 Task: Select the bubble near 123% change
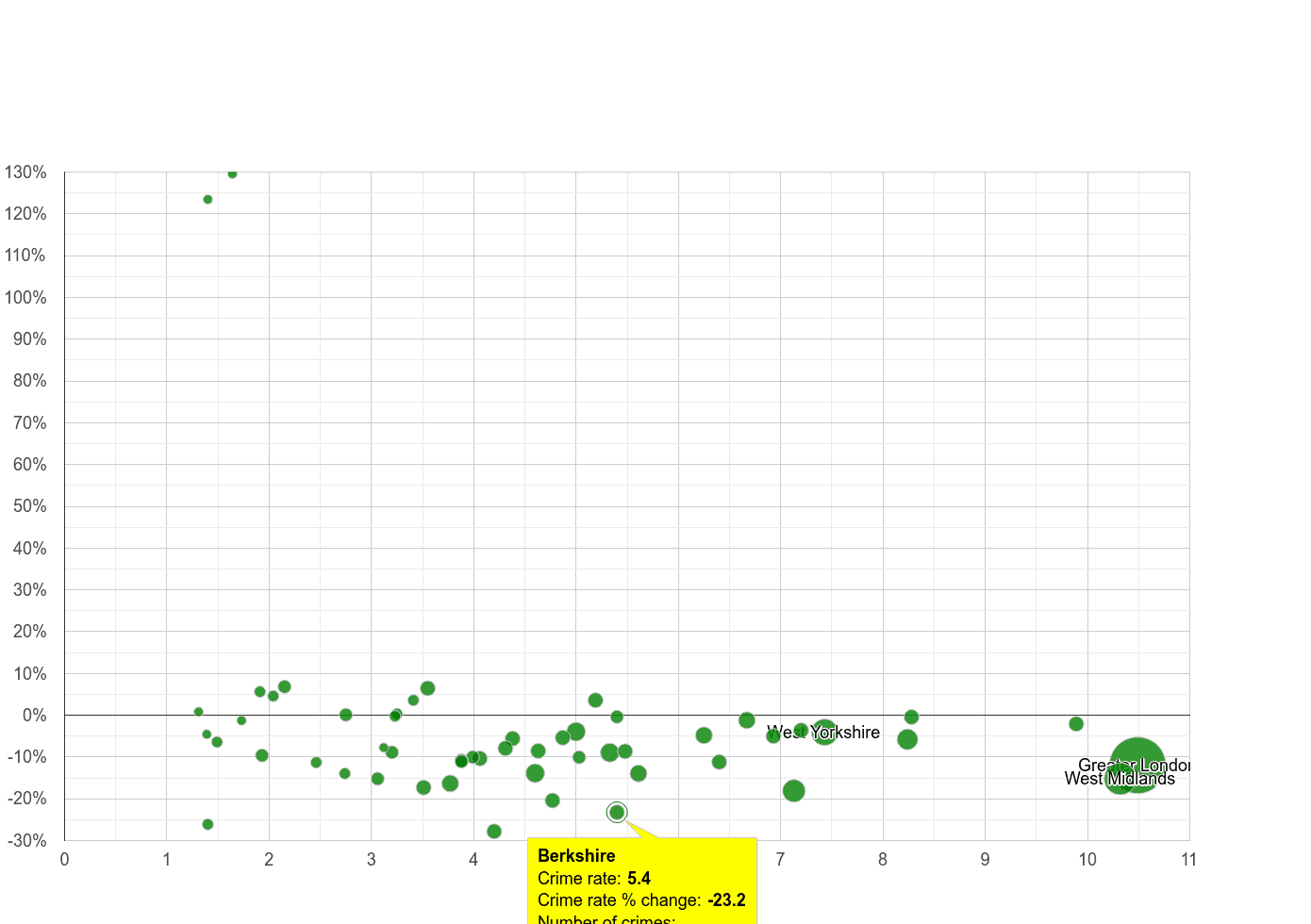207,200
